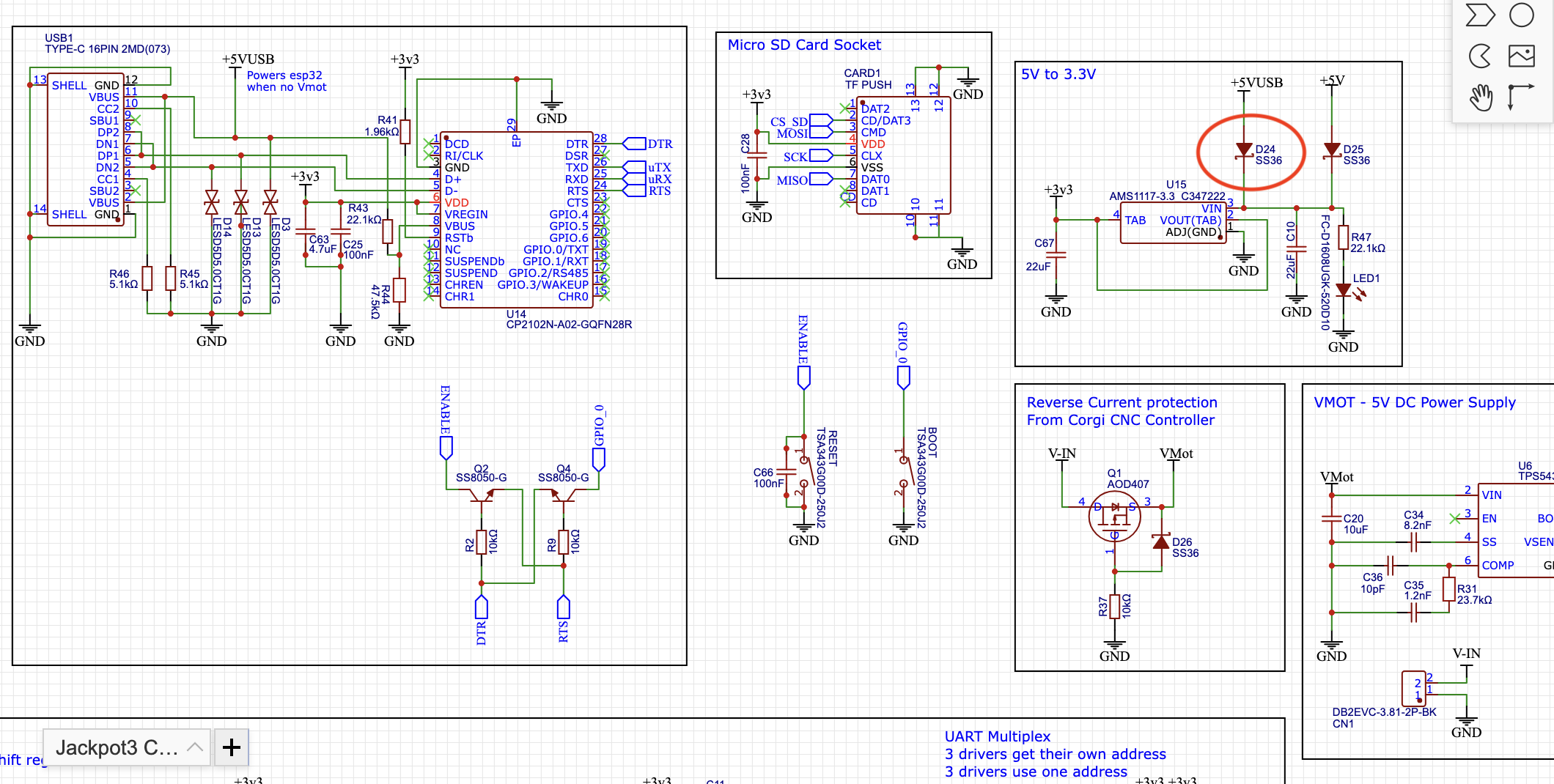Click the "Micro SD Card Socket" title text
Viewport: 1554px width, 784px height.
pos(804,45)
